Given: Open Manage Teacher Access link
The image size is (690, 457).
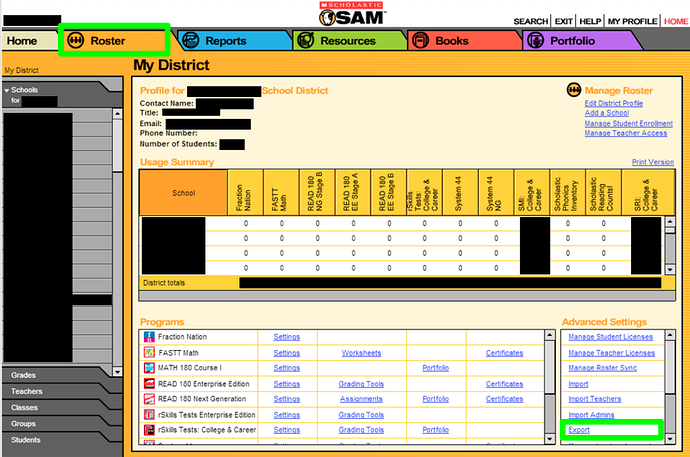Looking at the screenshot, I should [626, 133].
